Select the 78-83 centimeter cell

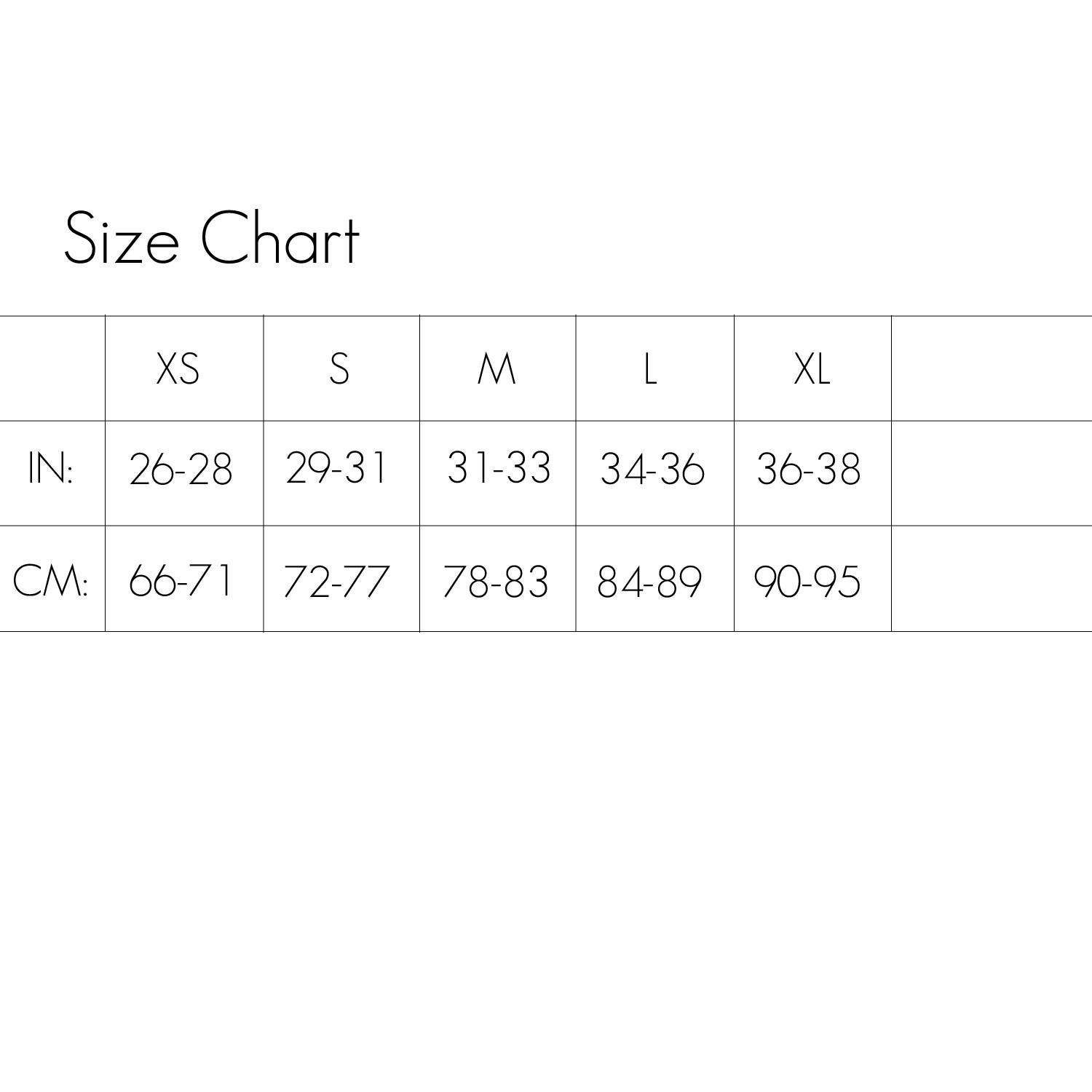pos(495,581)
